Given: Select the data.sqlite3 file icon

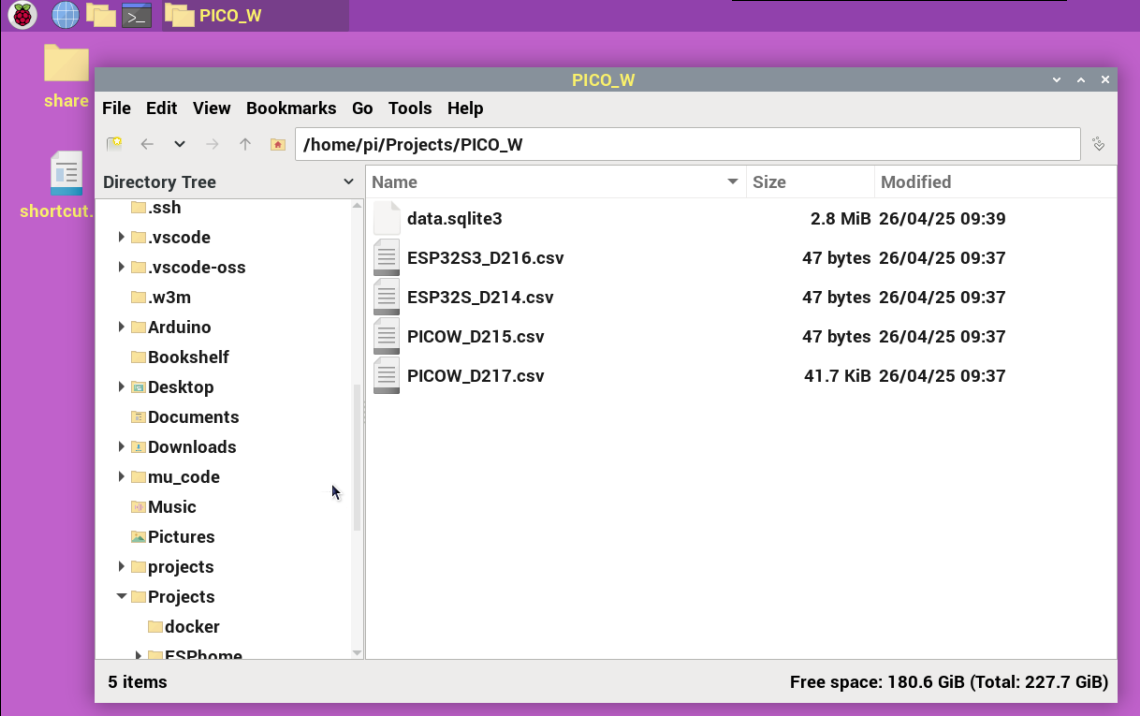Looking at the screenshot, I should pyautogui.click(x=386, y=218).
